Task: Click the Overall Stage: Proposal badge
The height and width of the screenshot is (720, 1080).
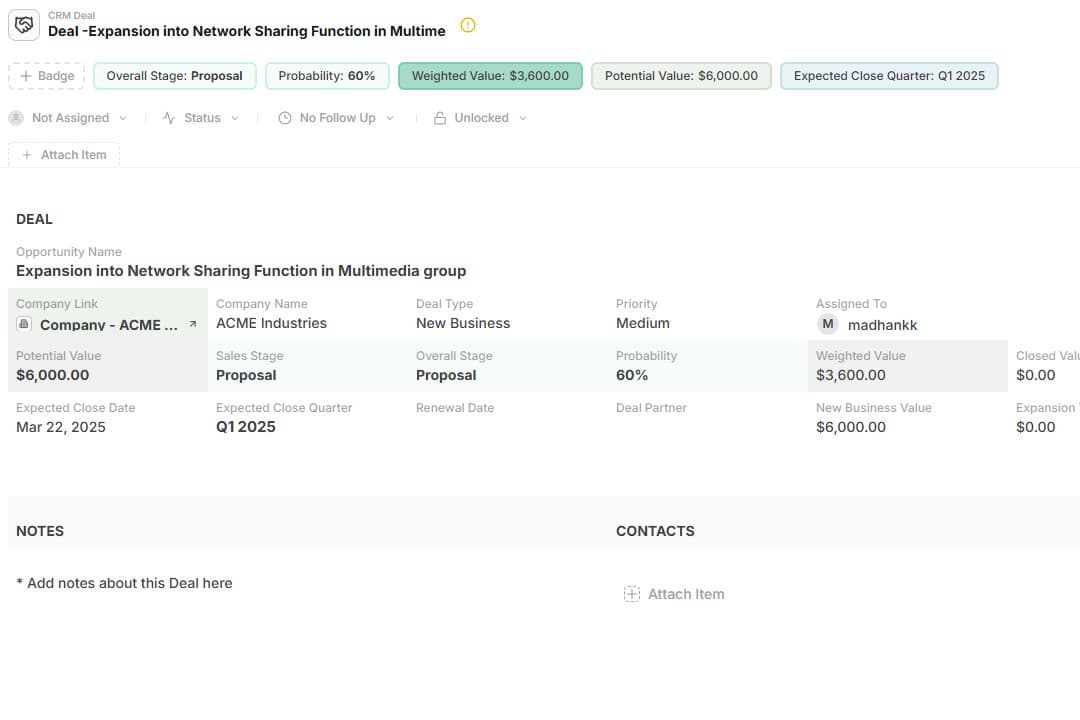Action: pyautogui.click(x=174, y=76)
